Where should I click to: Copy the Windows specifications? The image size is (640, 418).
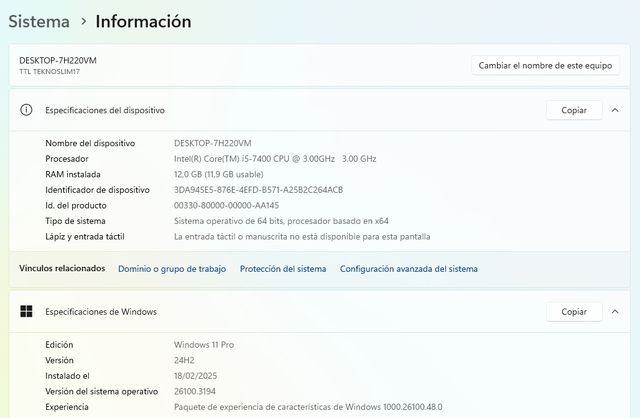click(x=574, y=311)
